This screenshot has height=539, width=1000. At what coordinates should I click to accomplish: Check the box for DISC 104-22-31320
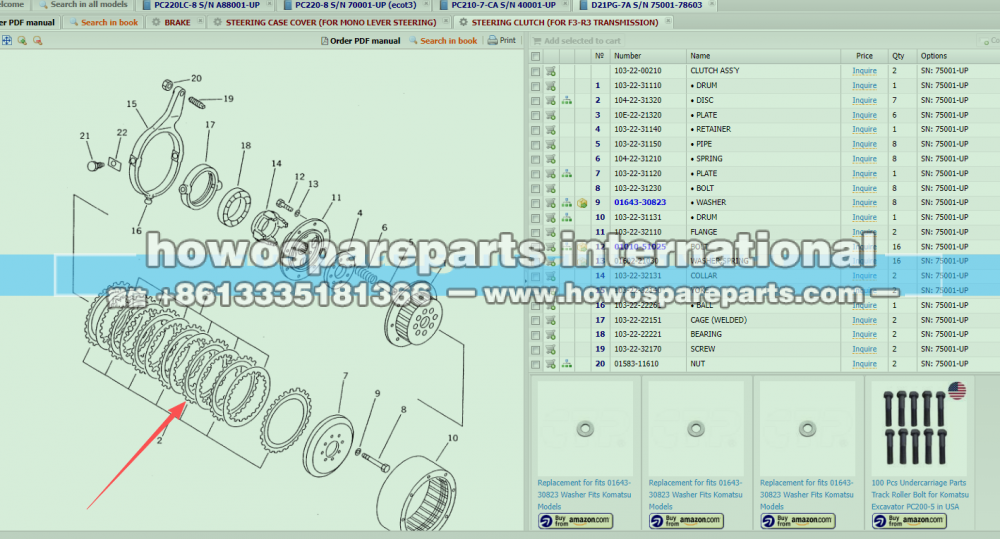(536, 101)
